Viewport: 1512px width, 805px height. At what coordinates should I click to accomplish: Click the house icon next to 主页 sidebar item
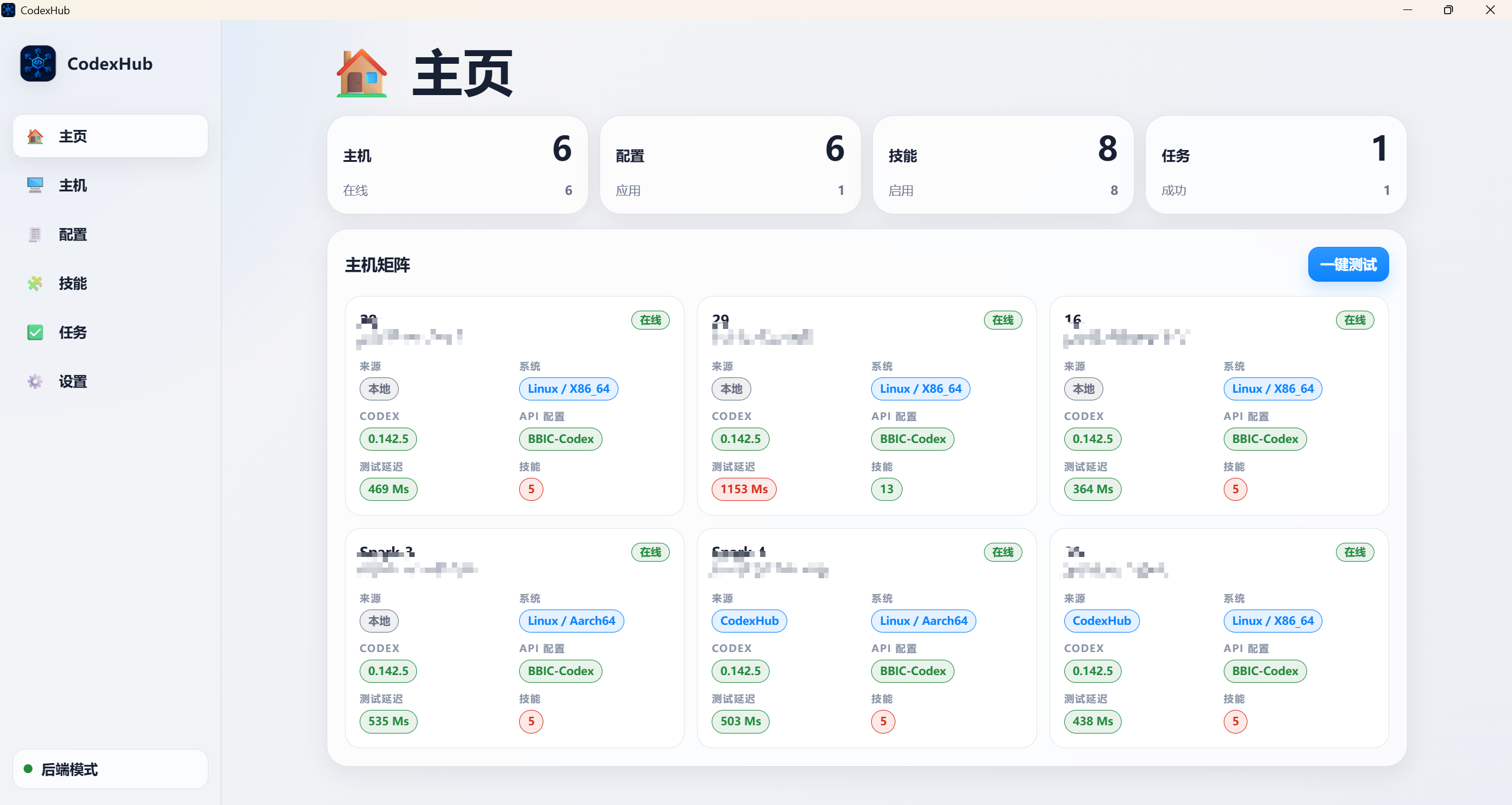[35, 136]
